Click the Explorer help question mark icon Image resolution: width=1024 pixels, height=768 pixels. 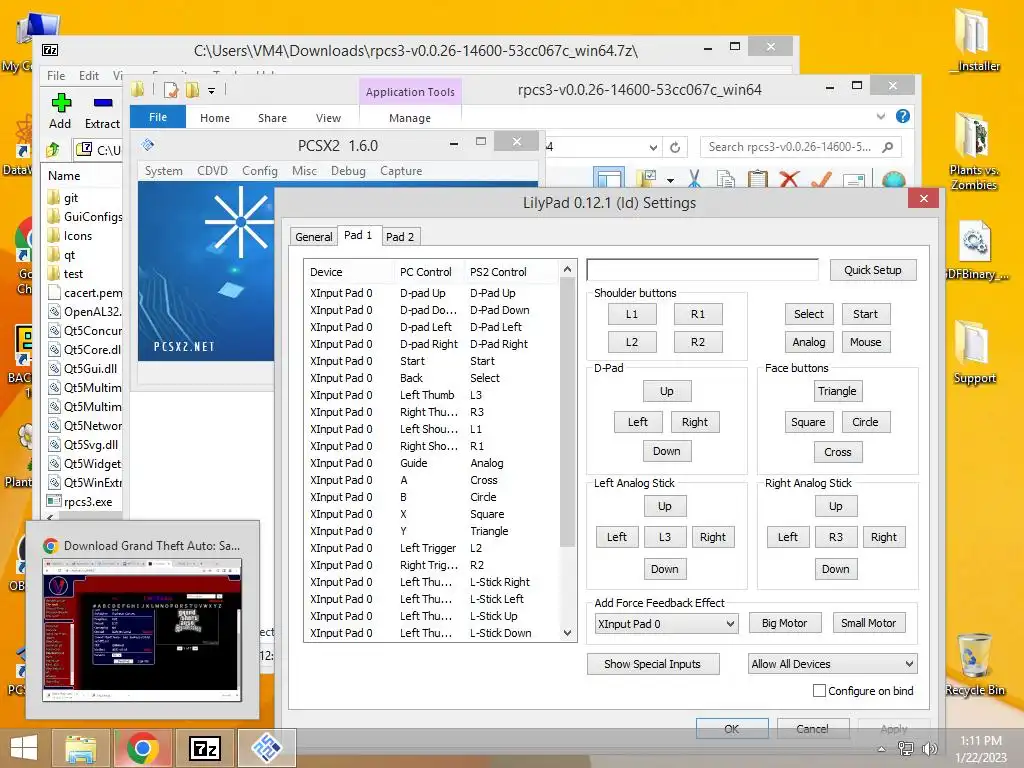(x=903, y=116)
